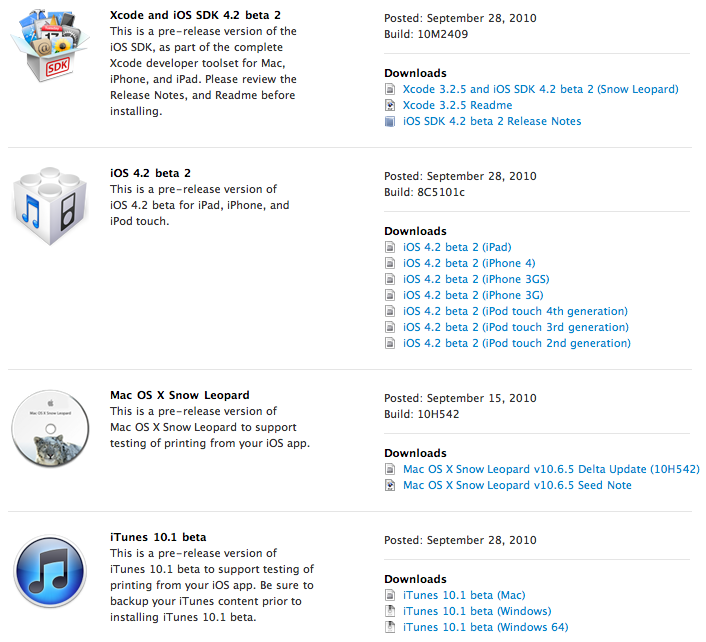Viewport: 706px width, 642px height.
Task: Download iOS 4.2 beta 2 iPod touch 4th generation
Action: 515,312
